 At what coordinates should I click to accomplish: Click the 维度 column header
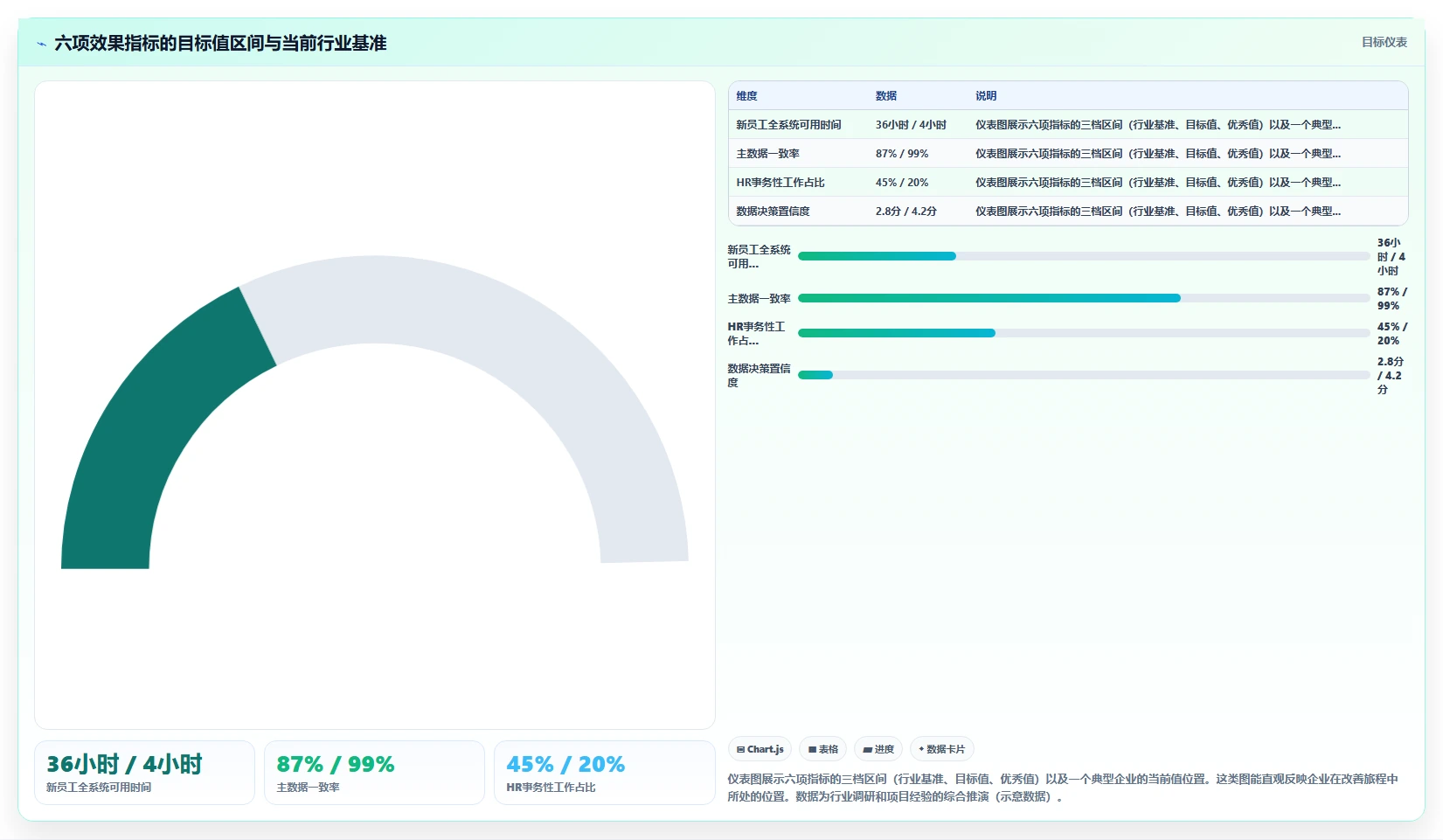[x=746, y=96]
